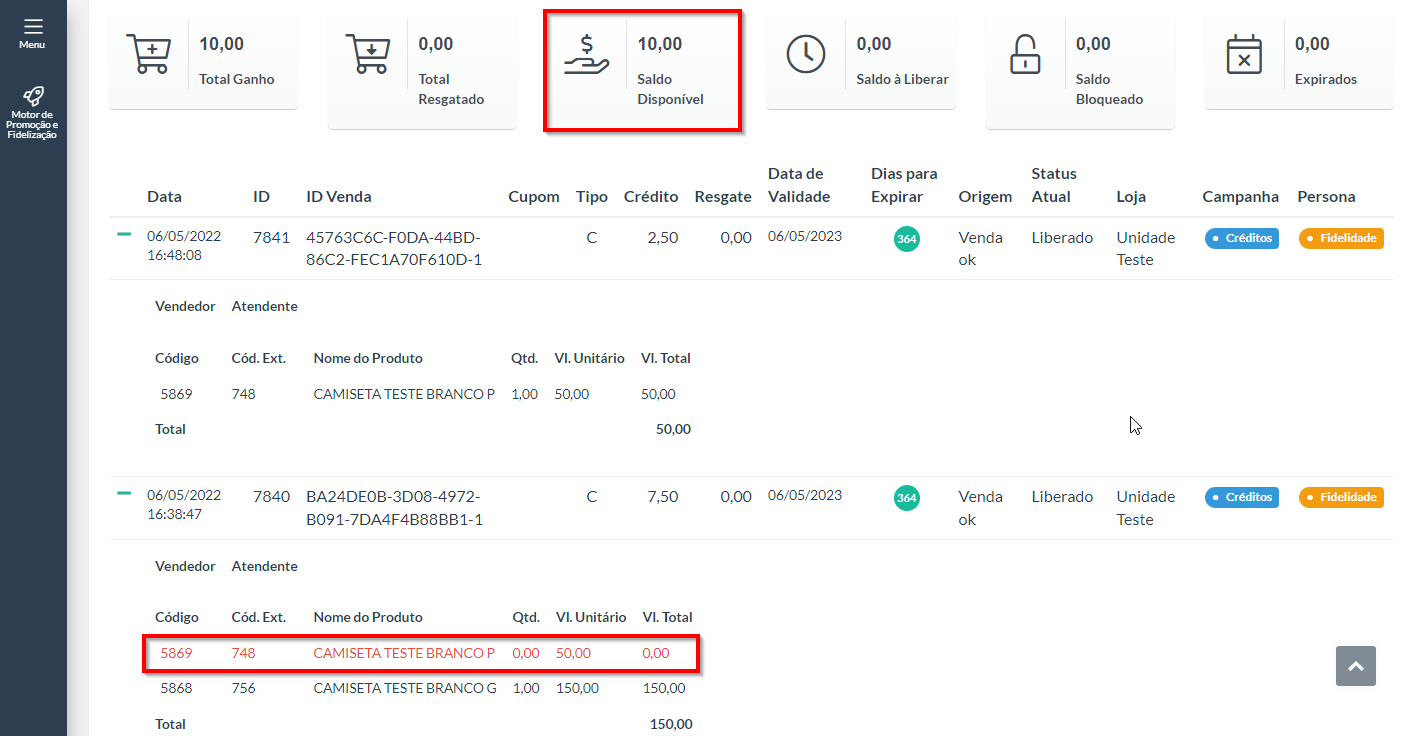Open the hamburger Menu icon
Viewport: 1414px width, 736px height.
(x=33, y=27)
